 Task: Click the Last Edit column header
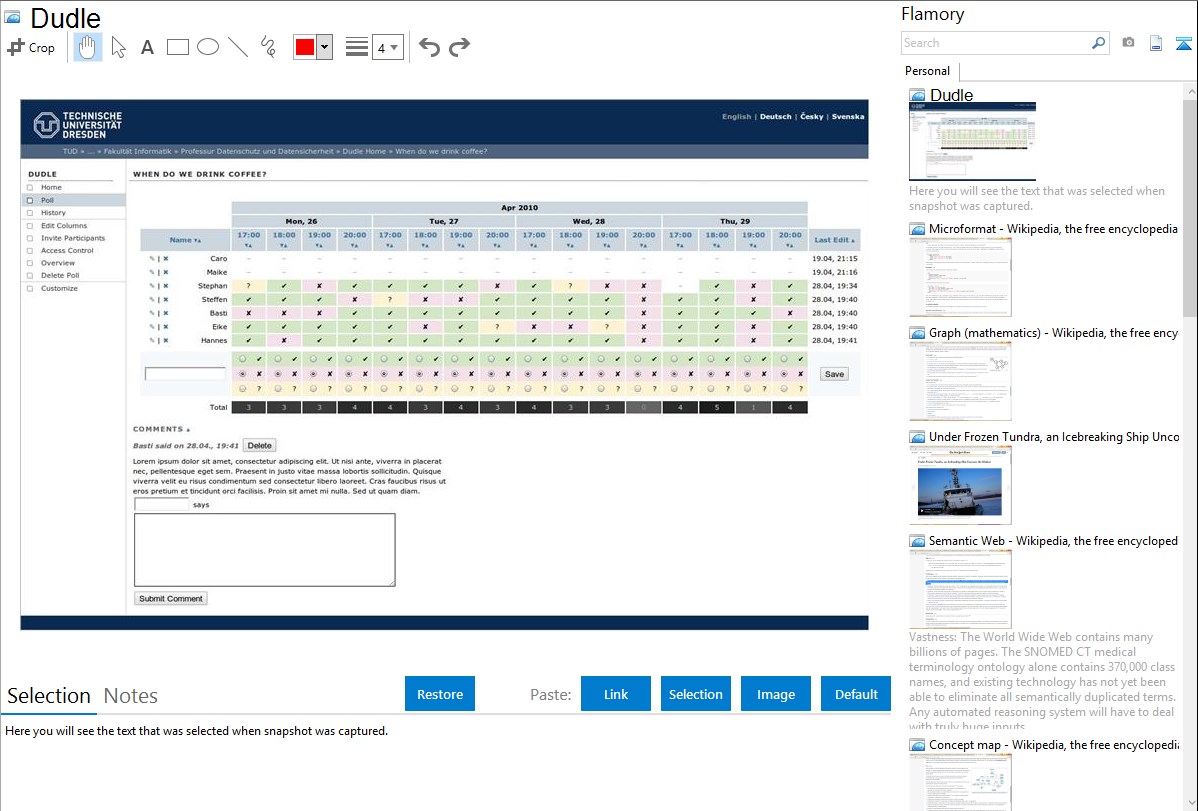click(x=834, y=240)
